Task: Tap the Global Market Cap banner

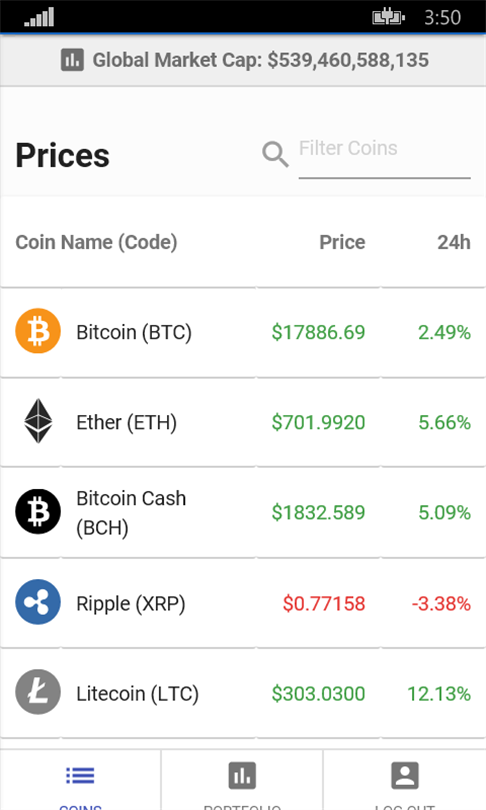Action: [x=243, y=60]
